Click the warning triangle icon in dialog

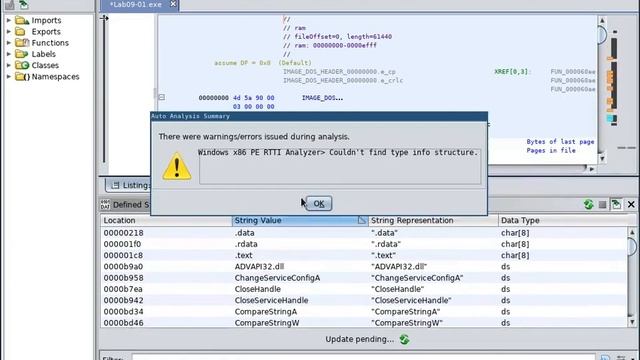tap(177, 167)
